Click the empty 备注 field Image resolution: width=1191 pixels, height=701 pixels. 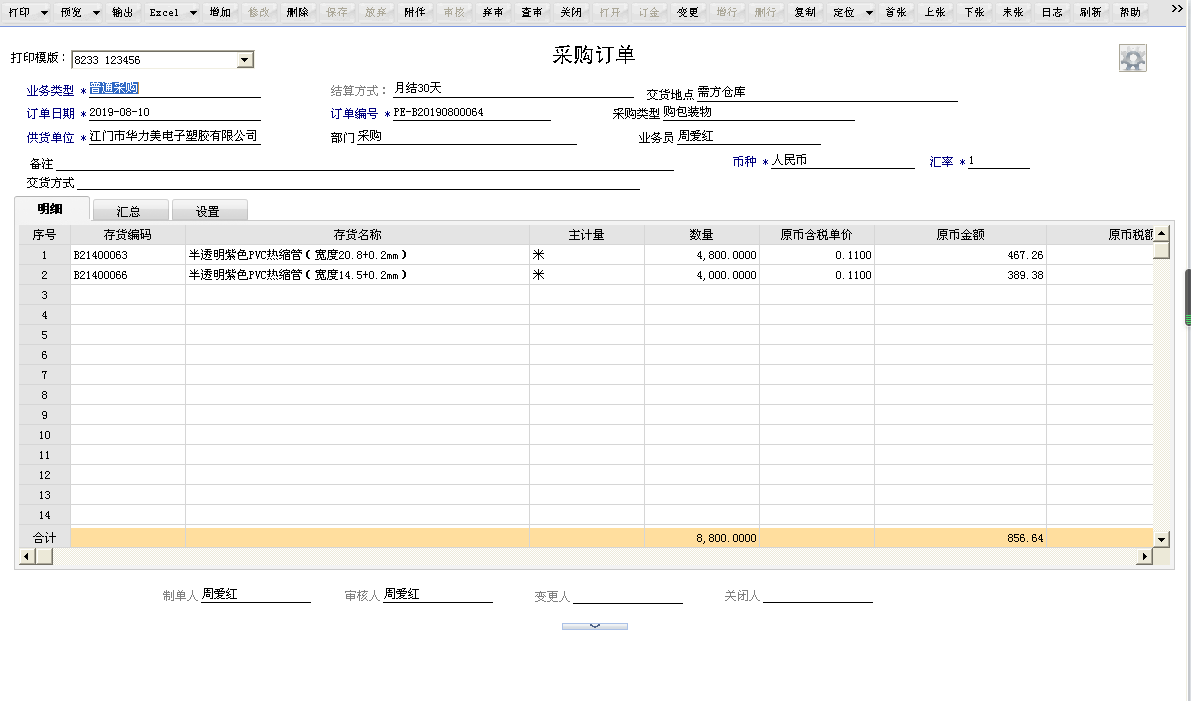pyautogui.click(x=365, y=163)
